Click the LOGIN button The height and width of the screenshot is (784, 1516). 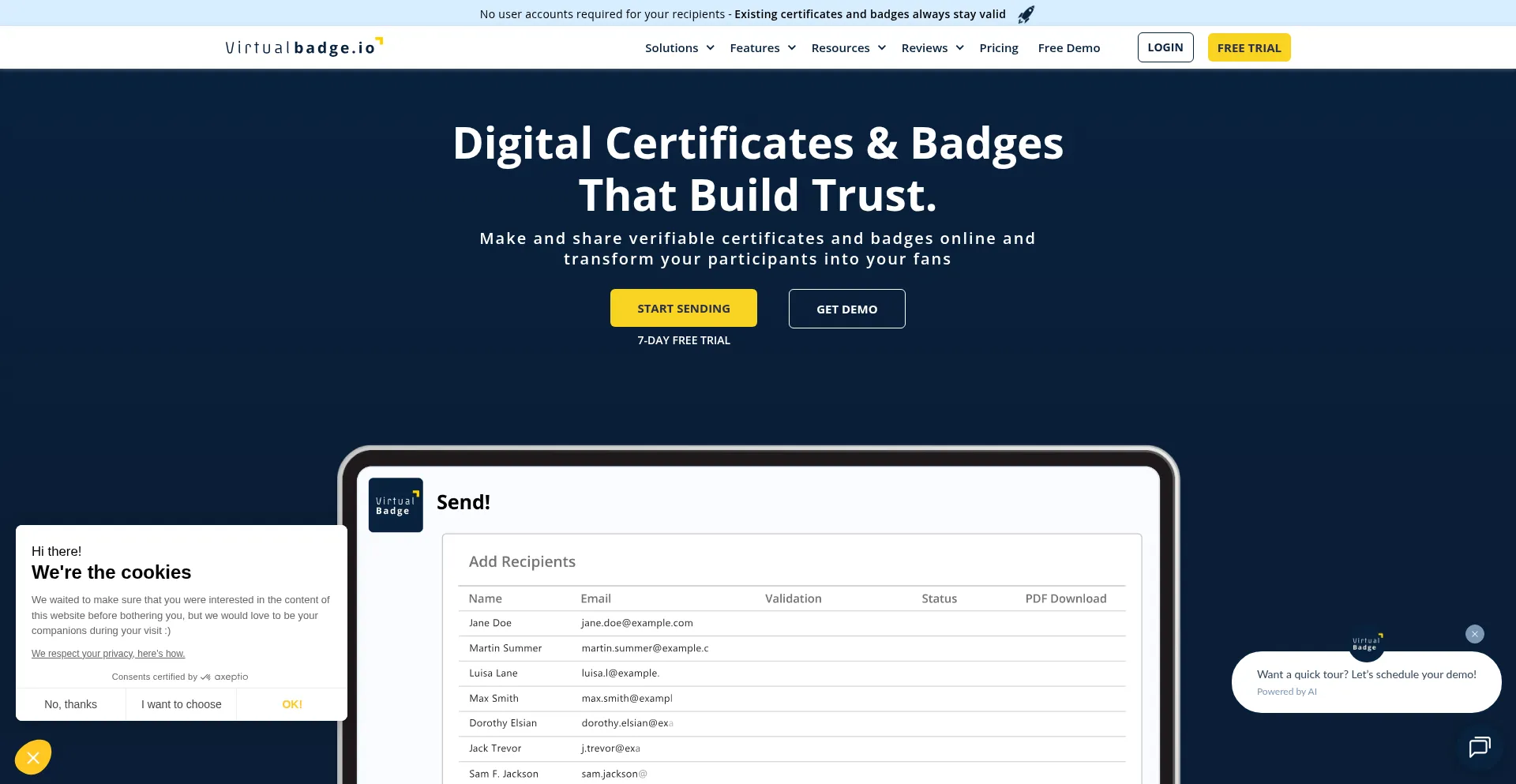point(1165,47)
